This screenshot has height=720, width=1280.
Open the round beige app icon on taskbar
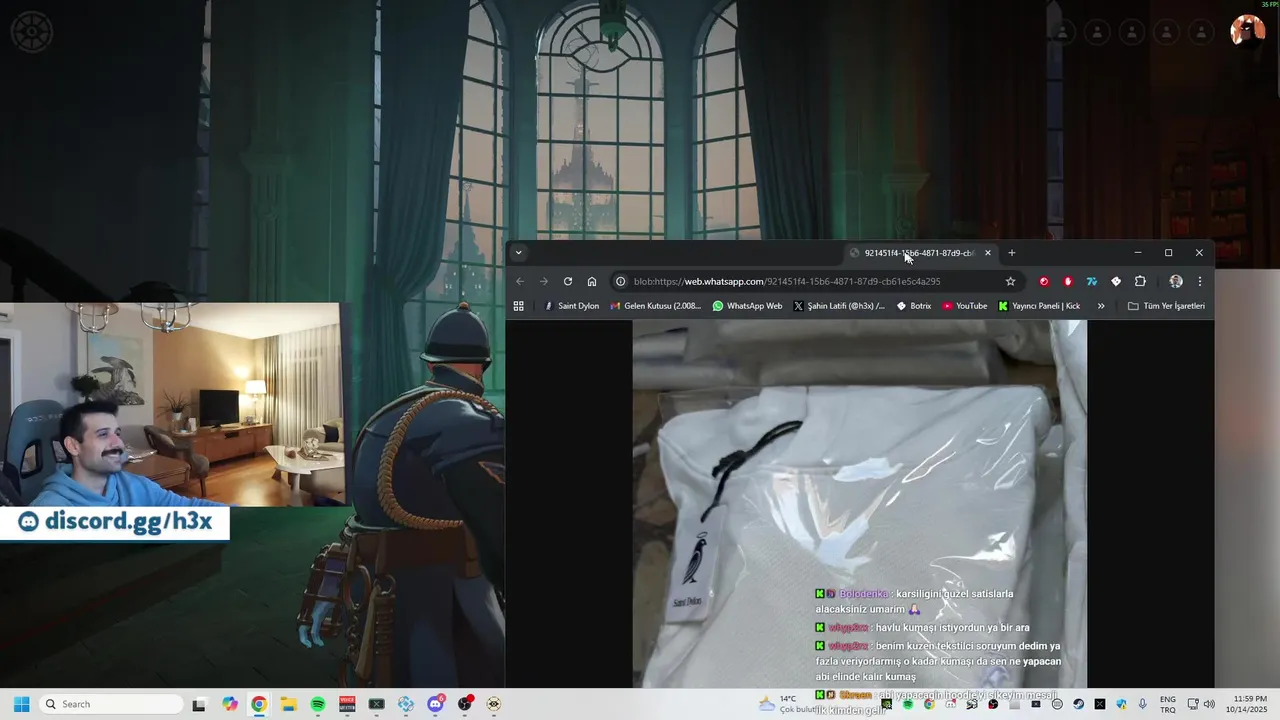494,704
